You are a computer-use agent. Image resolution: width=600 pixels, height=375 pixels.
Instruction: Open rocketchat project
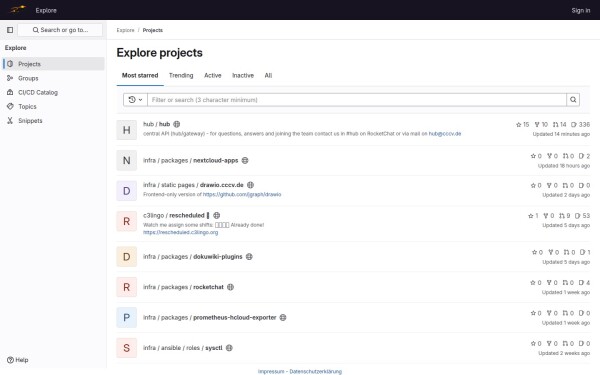tap(183, 287)
